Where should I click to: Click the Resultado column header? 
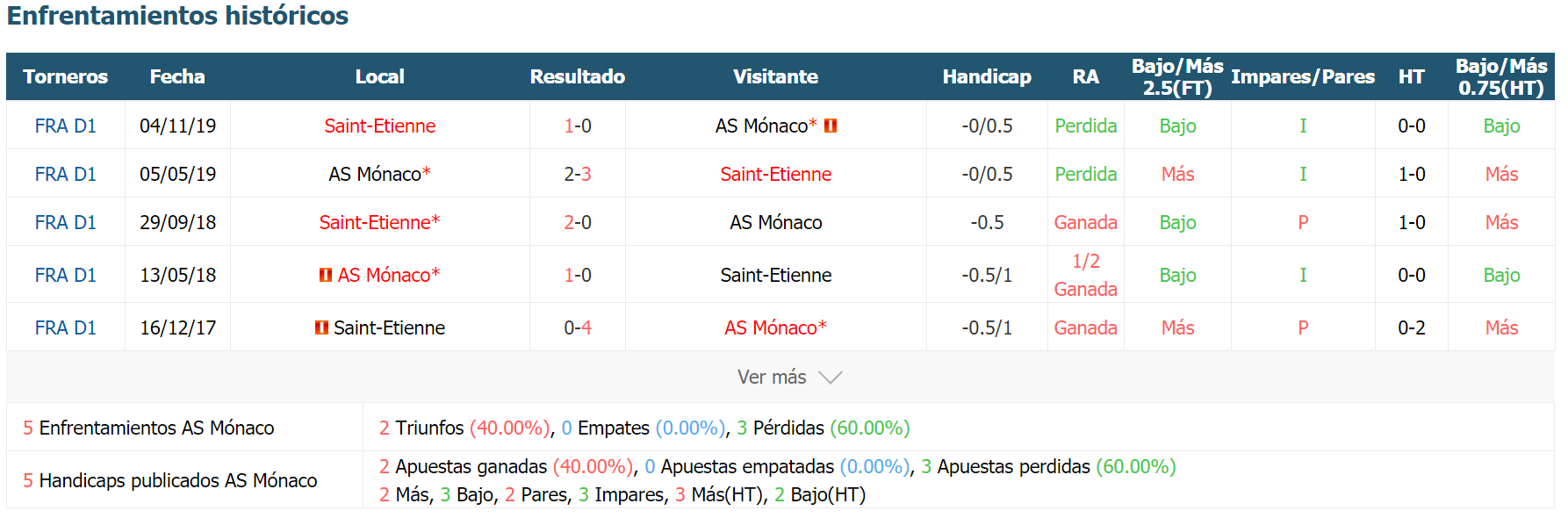pos(578,76)
